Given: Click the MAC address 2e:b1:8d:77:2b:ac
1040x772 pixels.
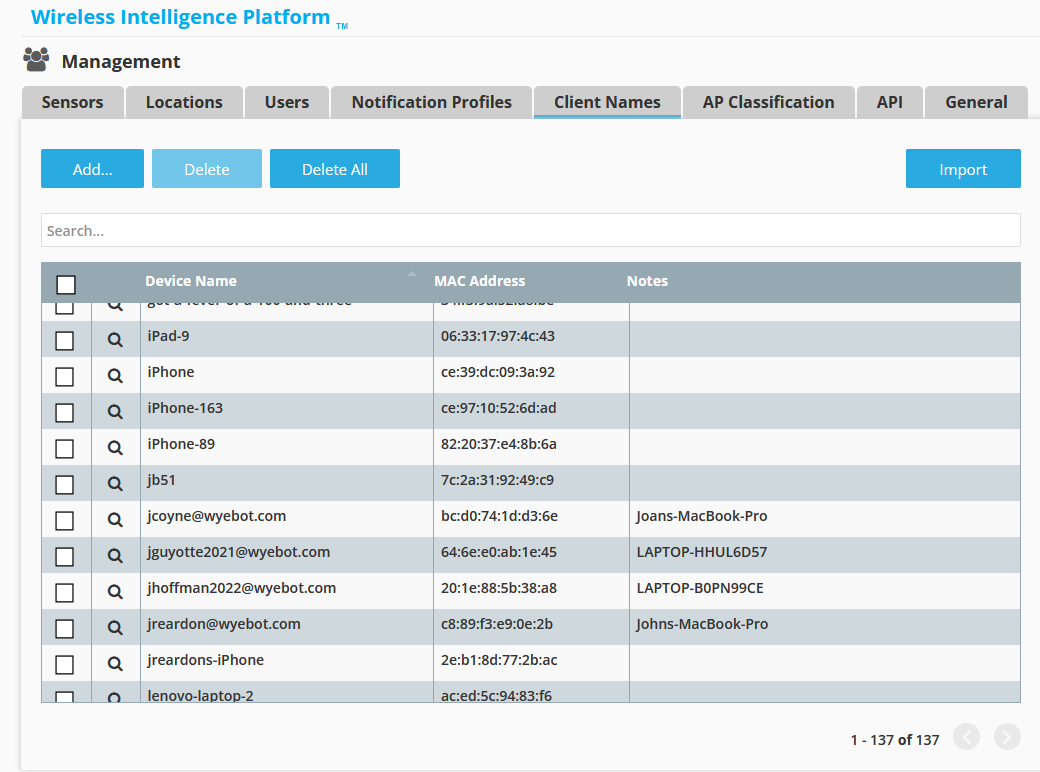Looking at the screenshot, I should point(499,660).
